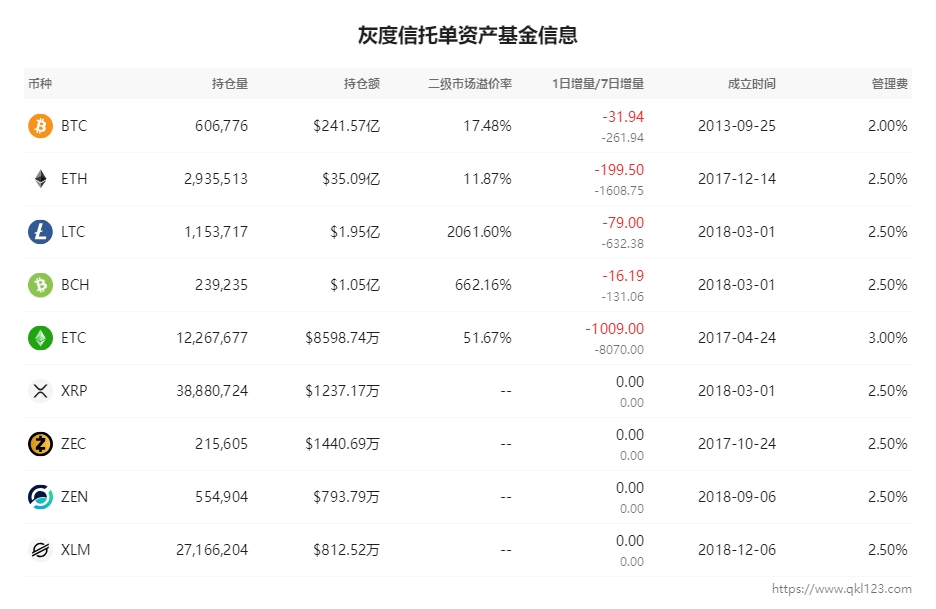Click the $35.09亿 ETH amount
The width and height of the screenshot is (936, 609).
[351, 179]
